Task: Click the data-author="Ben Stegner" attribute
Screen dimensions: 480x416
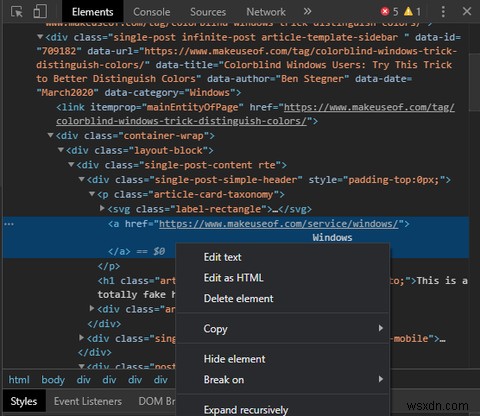Action: [x=278, y=79]
